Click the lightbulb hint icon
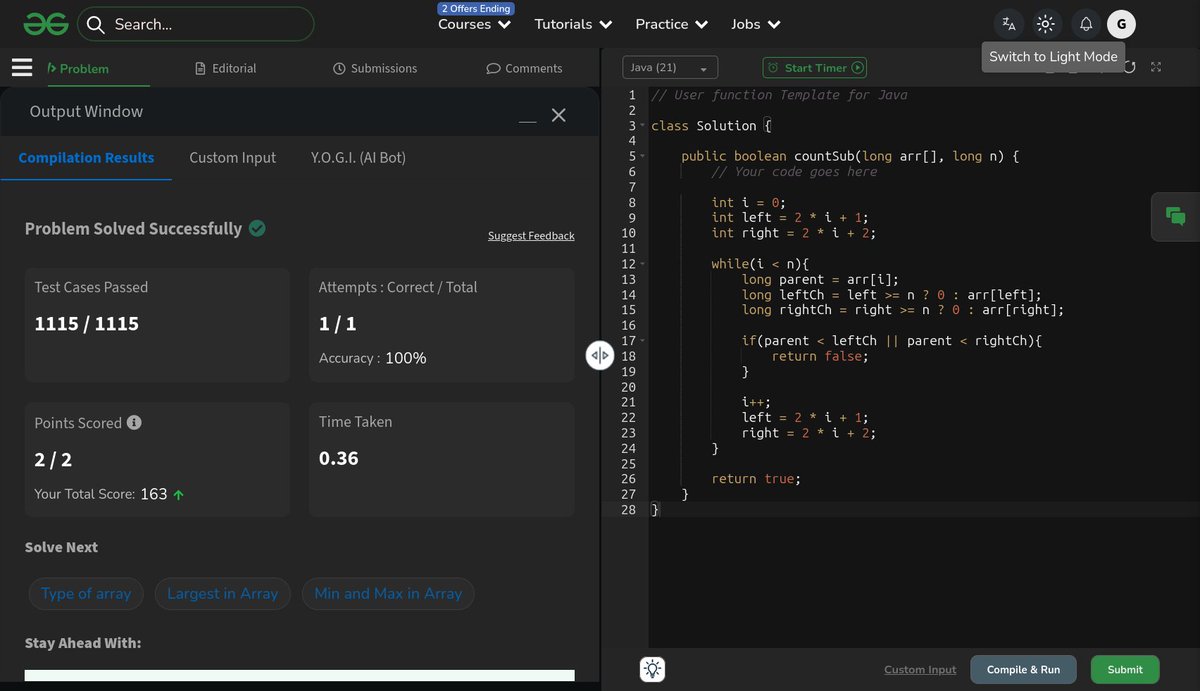This screenshot has width=1200, height=691. pyautogui.click(x=653, y=669)
